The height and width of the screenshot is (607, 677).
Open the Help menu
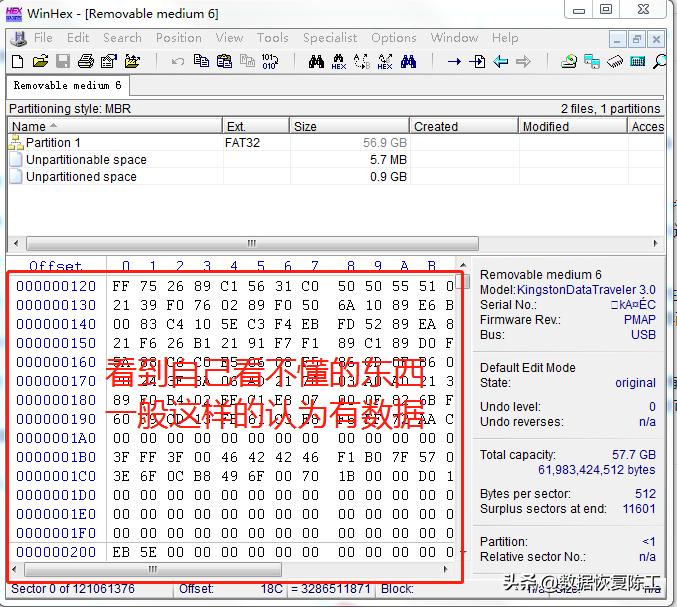[x=505, y=38]
